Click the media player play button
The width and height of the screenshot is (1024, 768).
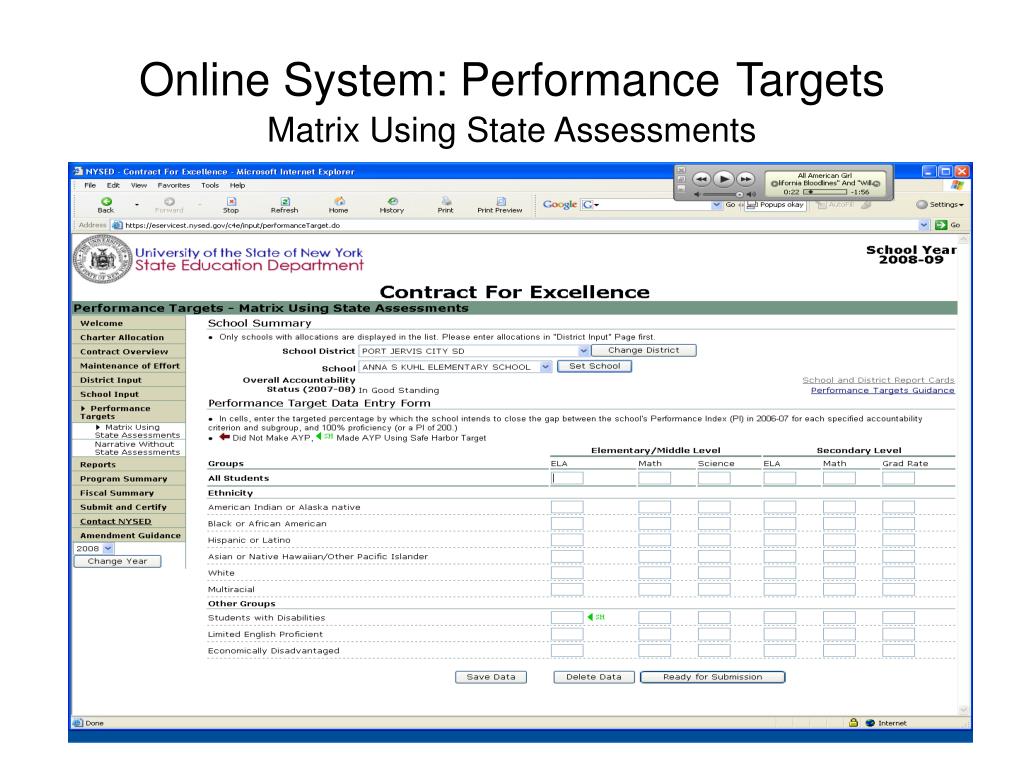[x=723, y=178]
